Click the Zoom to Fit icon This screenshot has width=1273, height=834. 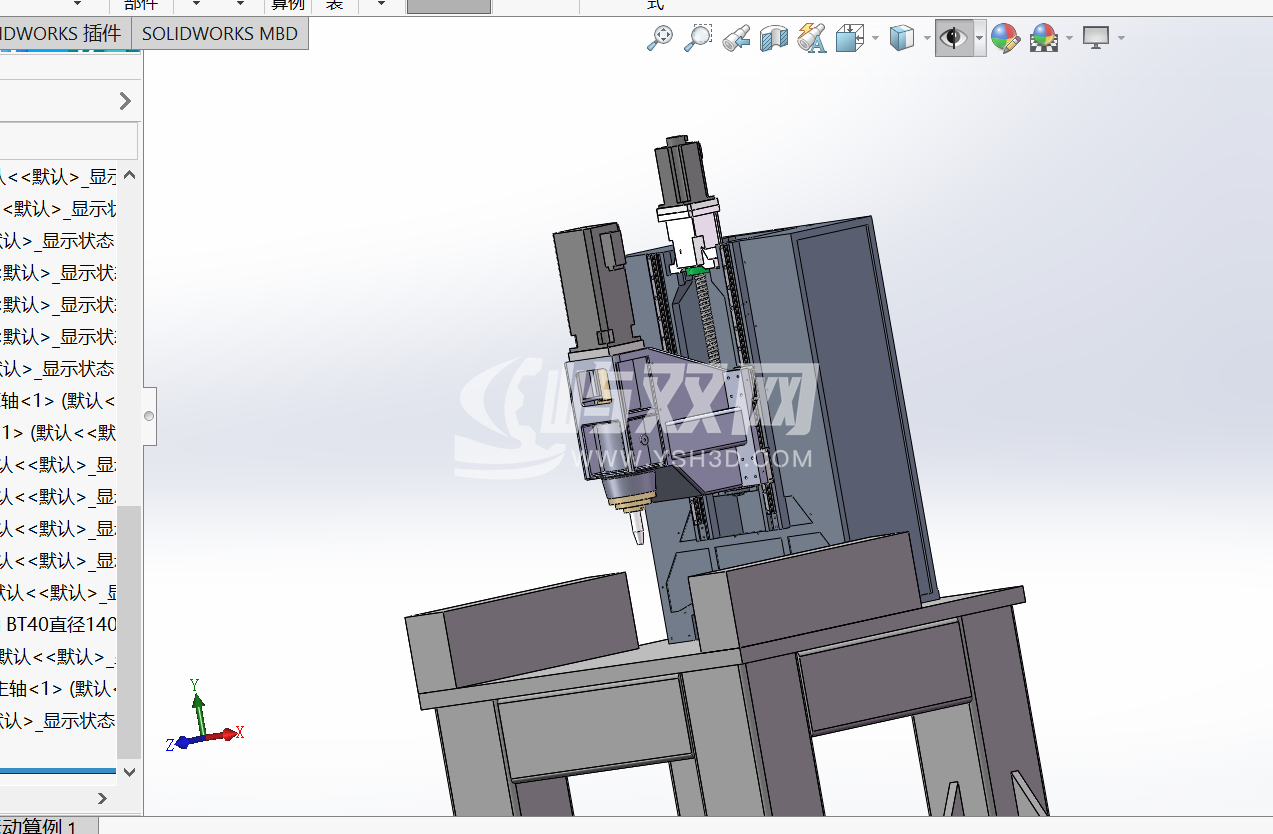pyautogui.click(x=660, y=38)
